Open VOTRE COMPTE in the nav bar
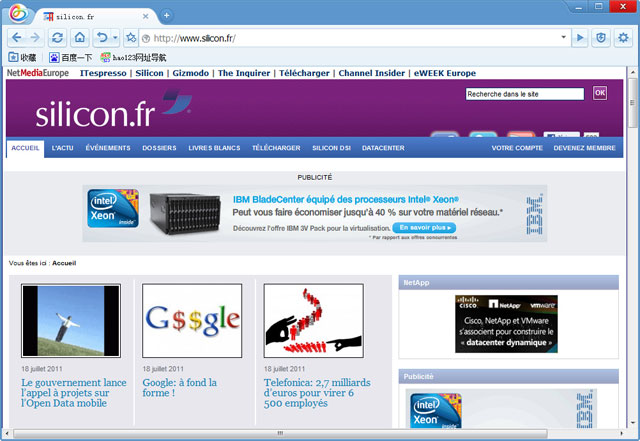This screenshot has width=640, height=441. coord(517,148)
